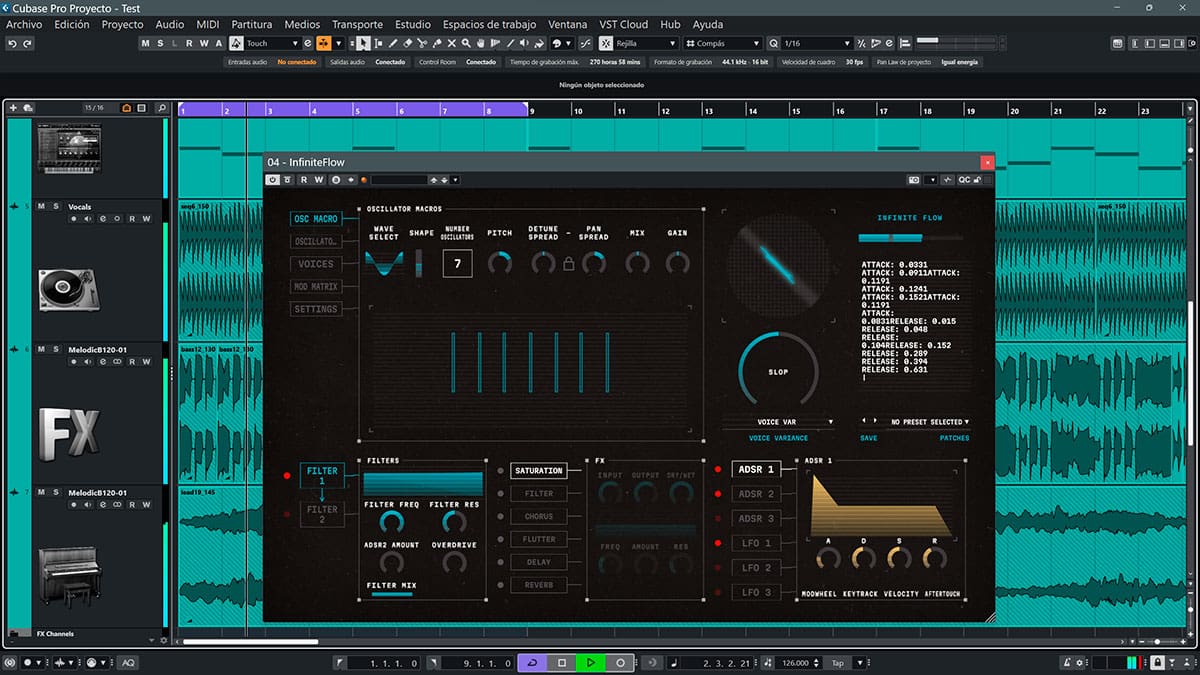Viewport: 1200px width, 675px height.
Task: Click the large SLOP knob
Action: [778, 372]
